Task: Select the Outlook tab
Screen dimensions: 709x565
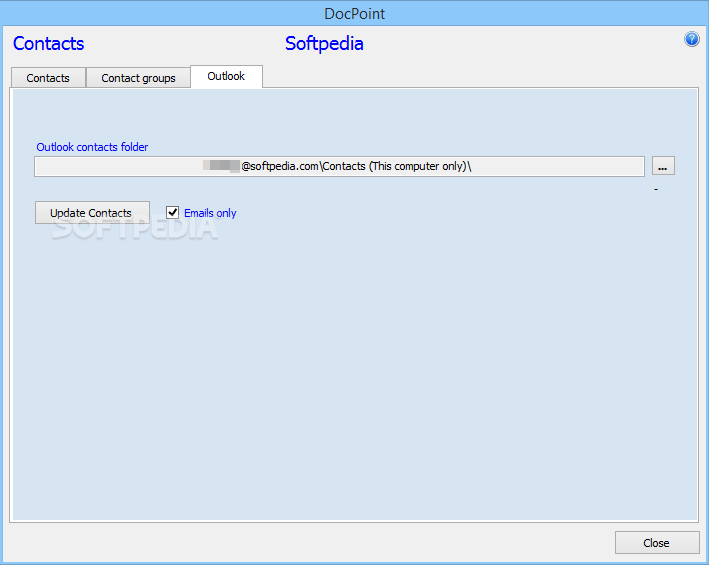Action: 226,76
